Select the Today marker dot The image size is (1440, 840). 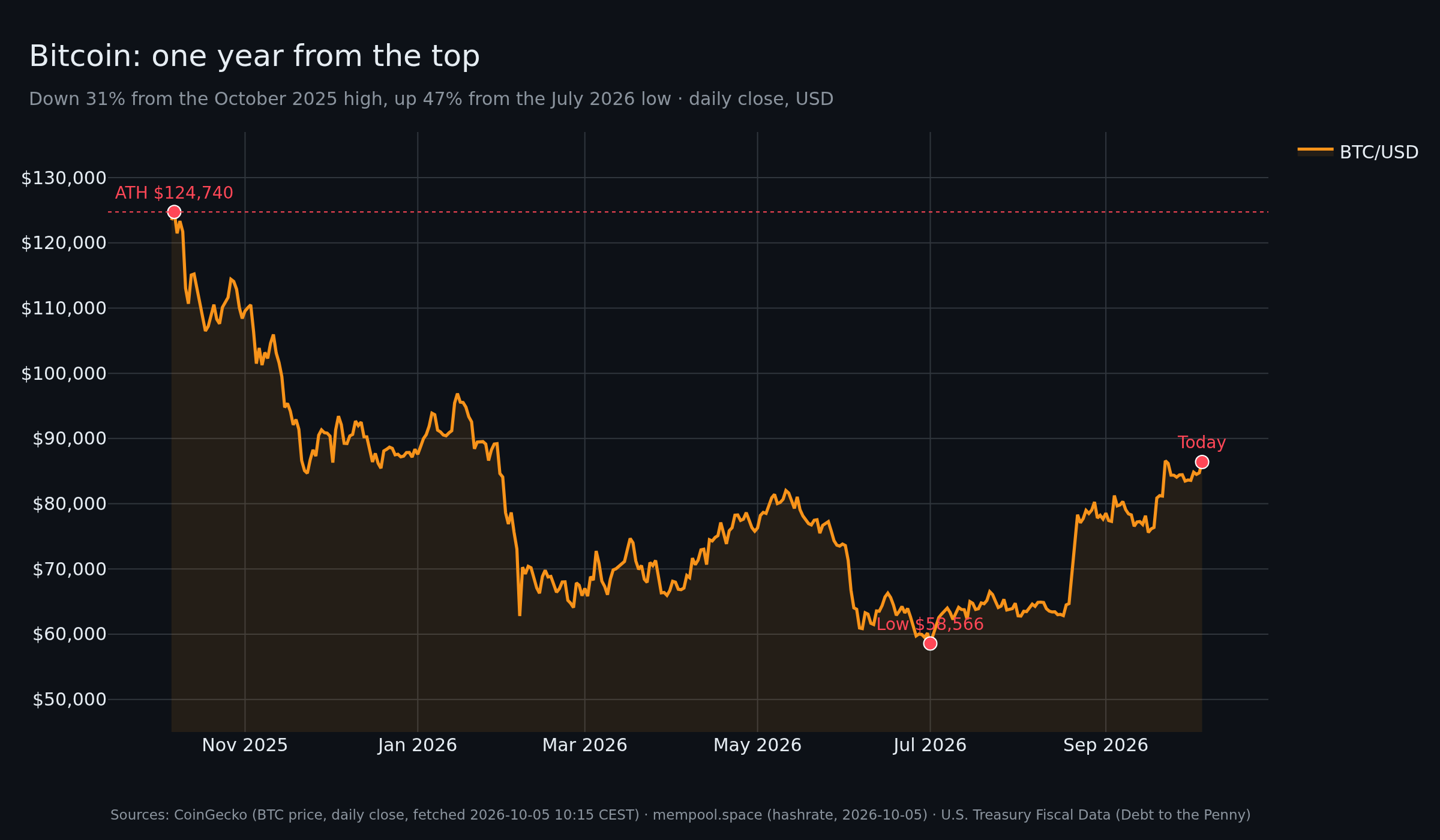click(x=1202, y=462)
